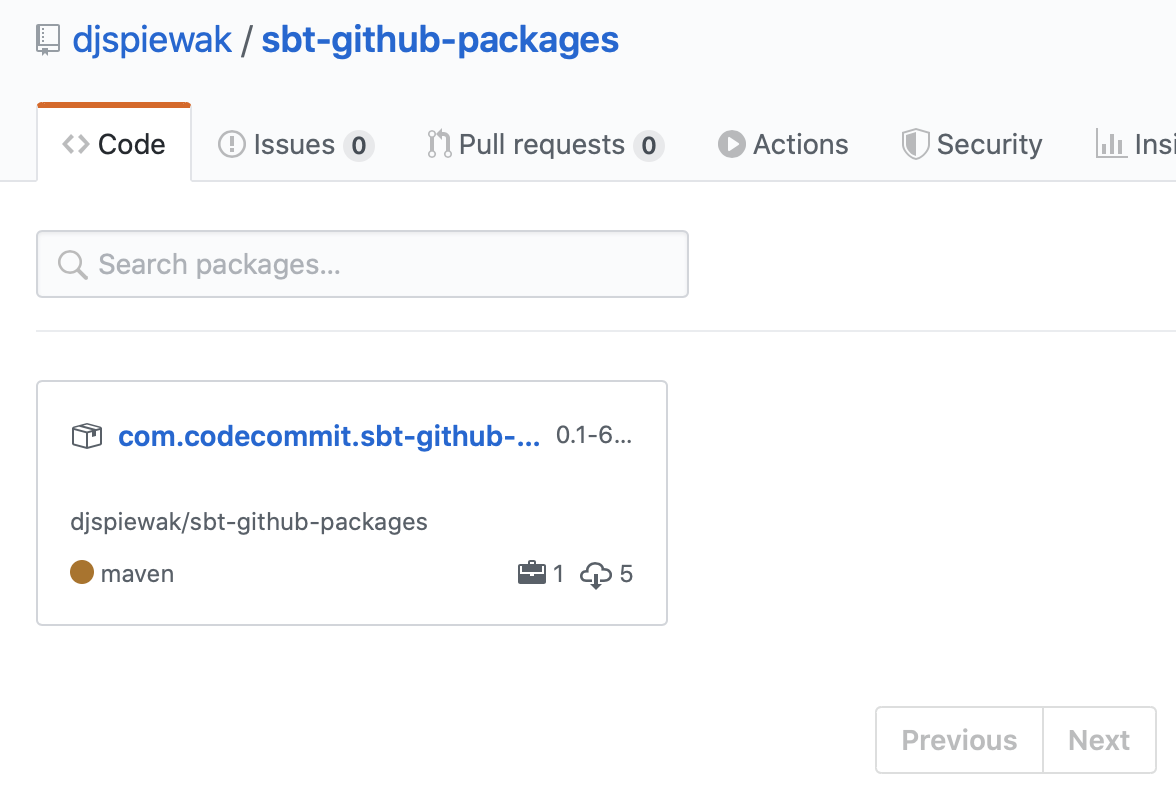Click the package box icon
This screenshot has width=1176, height=806.
tap(86, 436)
